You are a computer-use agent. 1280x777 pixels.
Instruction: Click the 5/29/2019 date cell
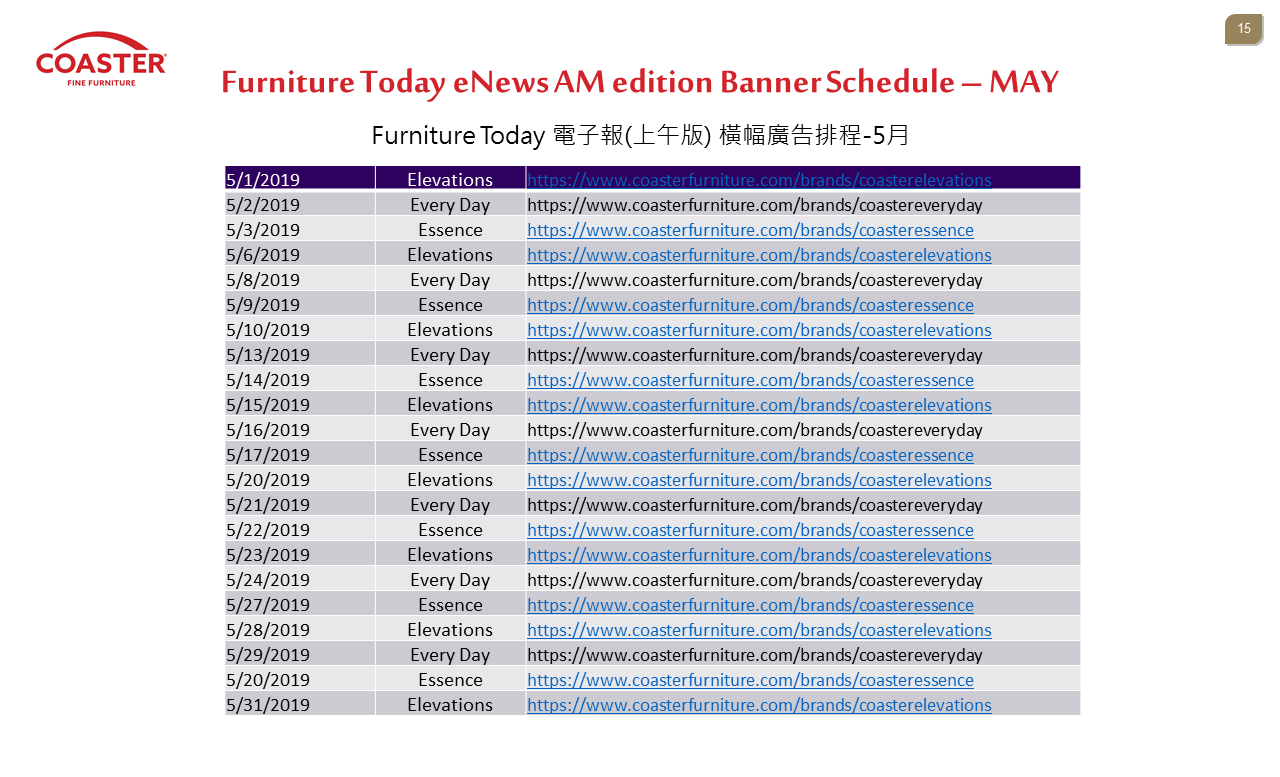click(x=300, y=654)
